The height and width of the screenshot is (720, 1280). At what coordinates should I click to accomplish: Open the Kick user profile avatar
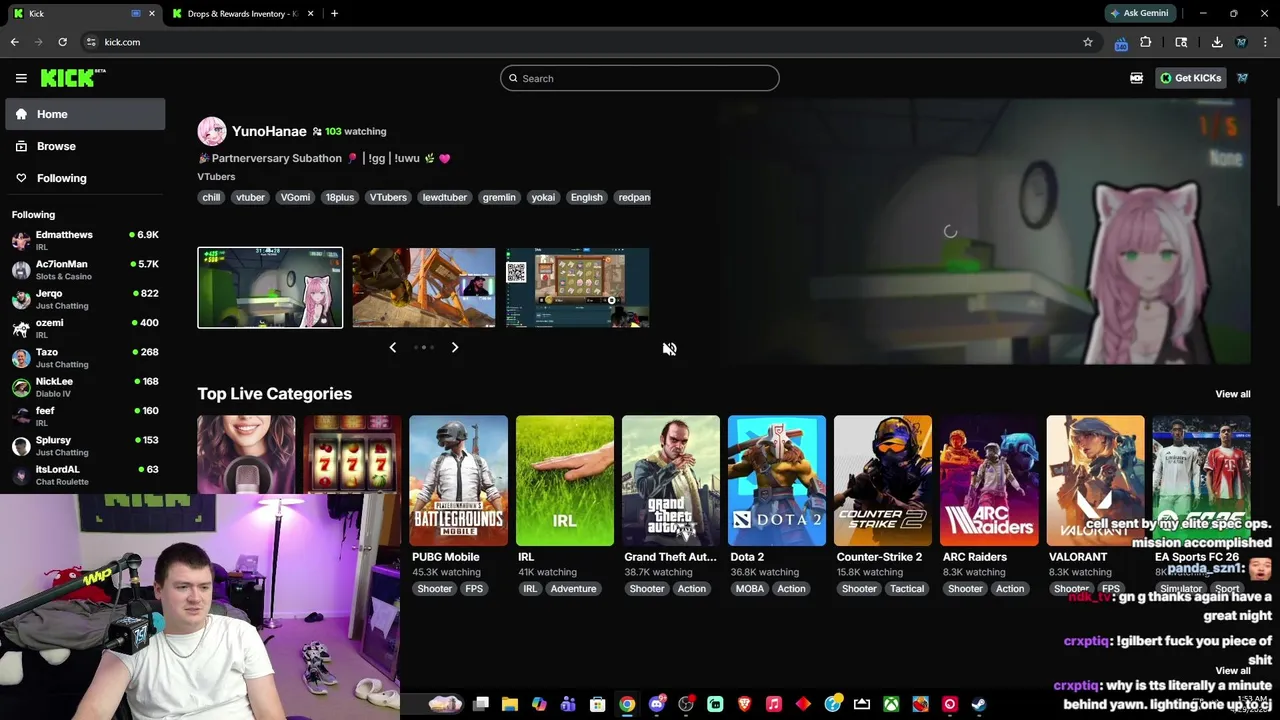pyautogui.click(x=1242, y=78)
